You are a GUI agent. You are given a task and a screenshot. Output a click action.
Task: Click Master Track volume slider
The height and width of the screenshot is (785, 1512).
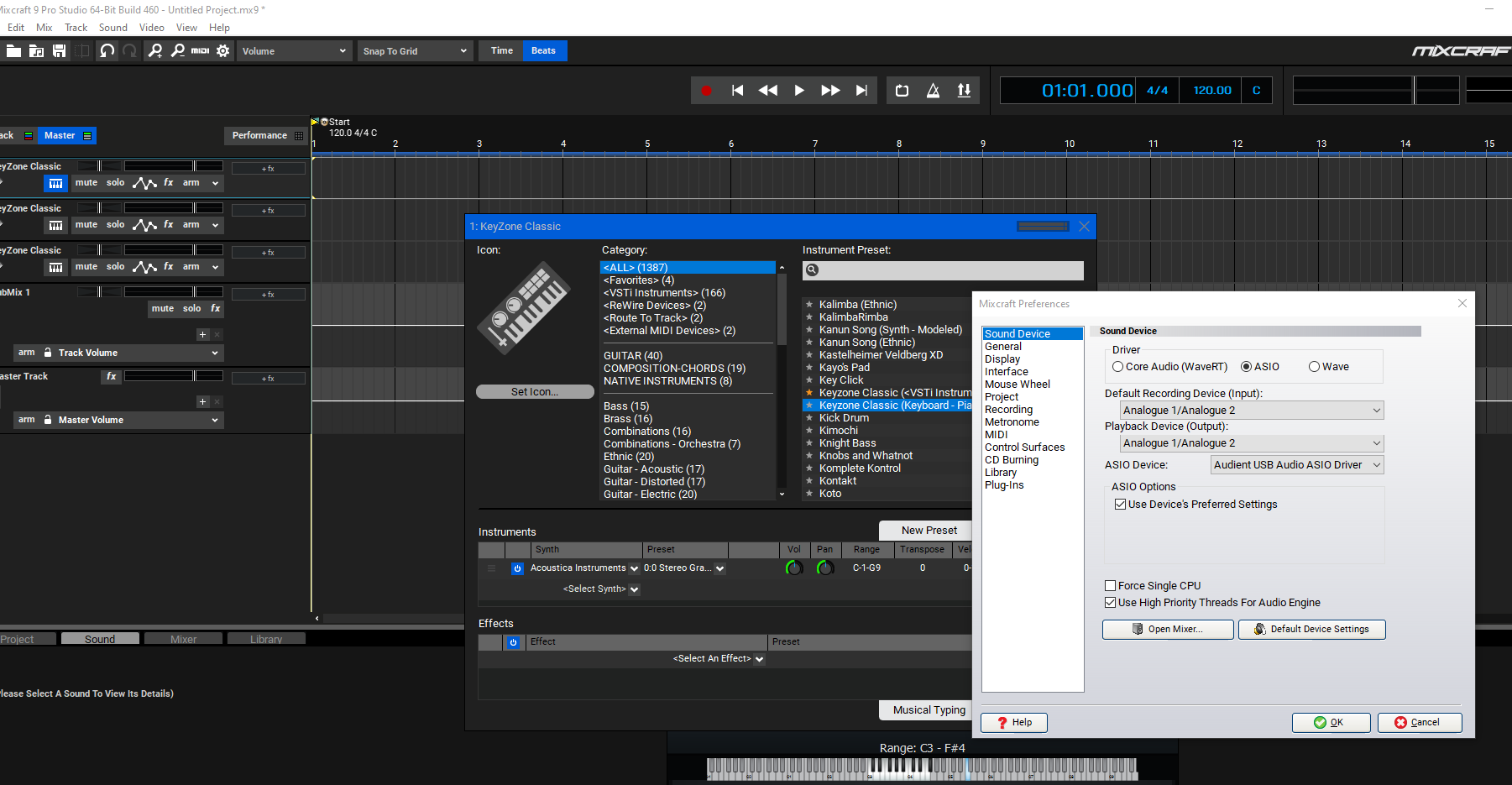(174, 376)
